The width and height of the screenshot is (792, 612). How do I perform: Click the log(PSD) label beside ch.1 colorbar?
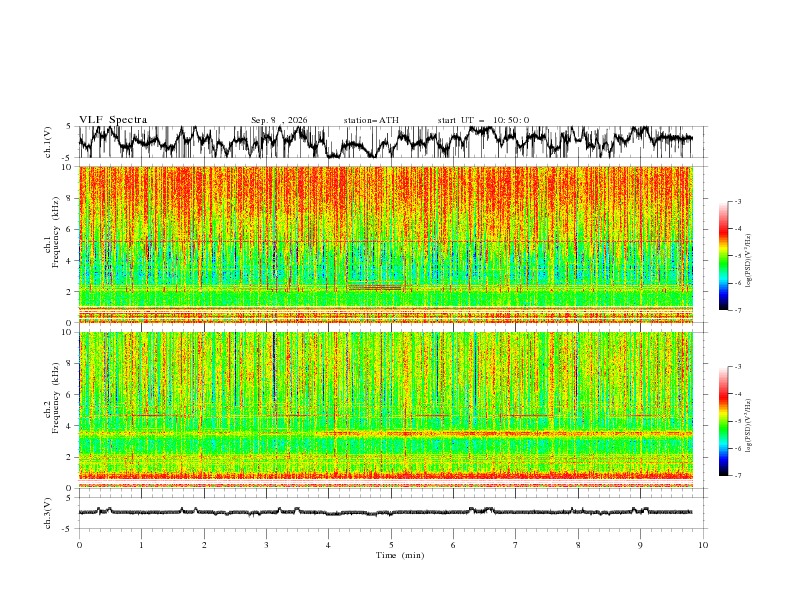(749, 261)
